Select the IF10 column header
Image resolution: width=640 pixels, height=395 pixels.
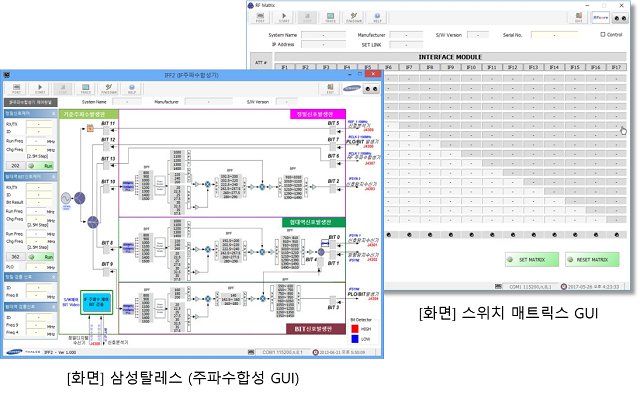coord(471,67)
